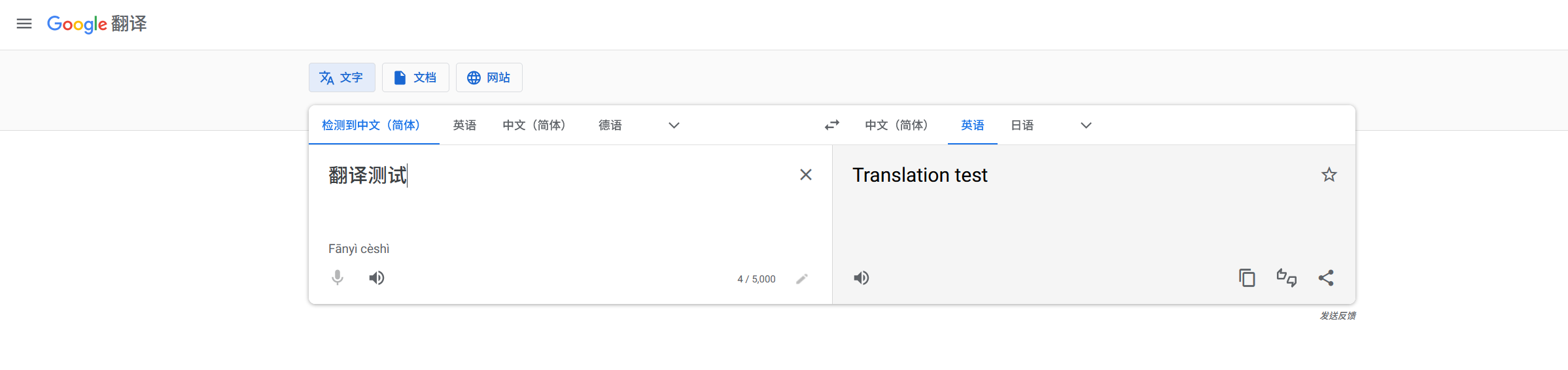Click the 发送反馈 link
The width and height of the screenshot is (1568, 370).
point(1337,316)
